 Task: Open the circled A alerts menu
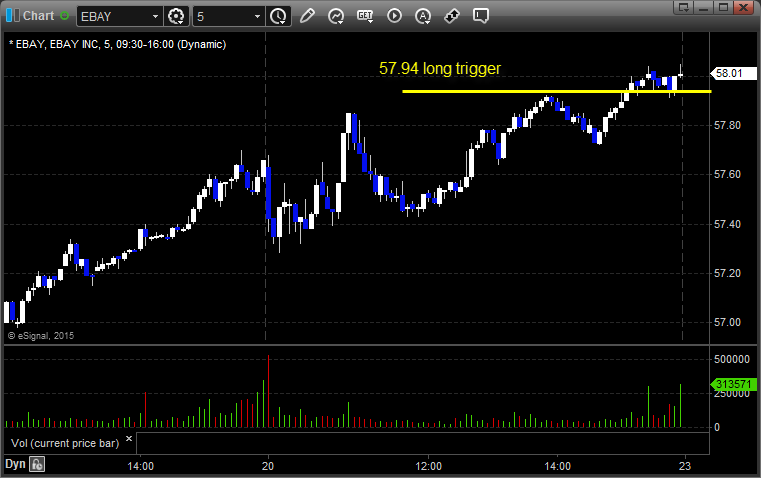pyautogui.click(x=423, y=16)
